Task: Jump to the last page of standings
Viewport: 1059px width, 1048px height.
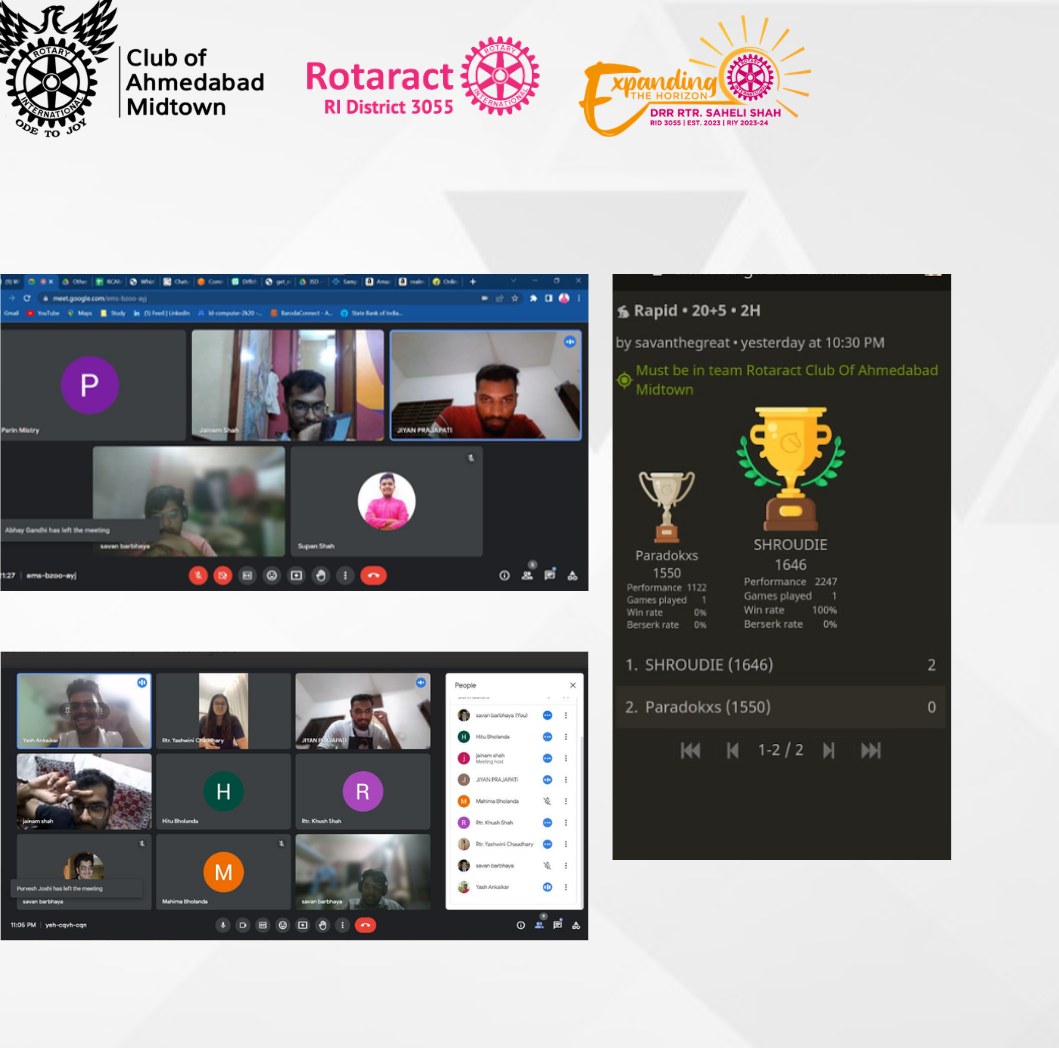Action: 871,750
